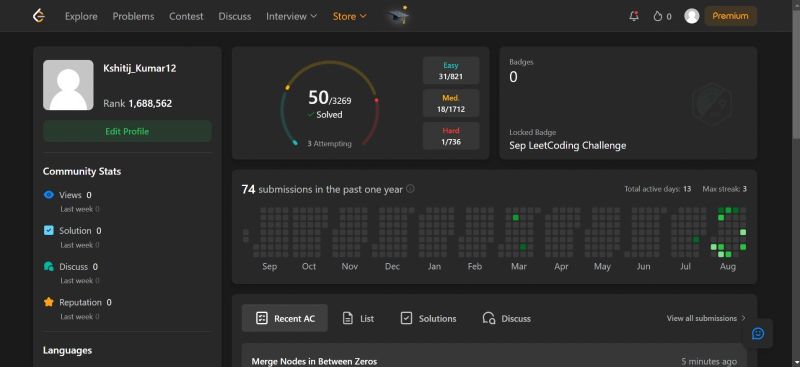Open Discuss from the top navigation
This screenshot has height=367, width=800.
point(235,16)
